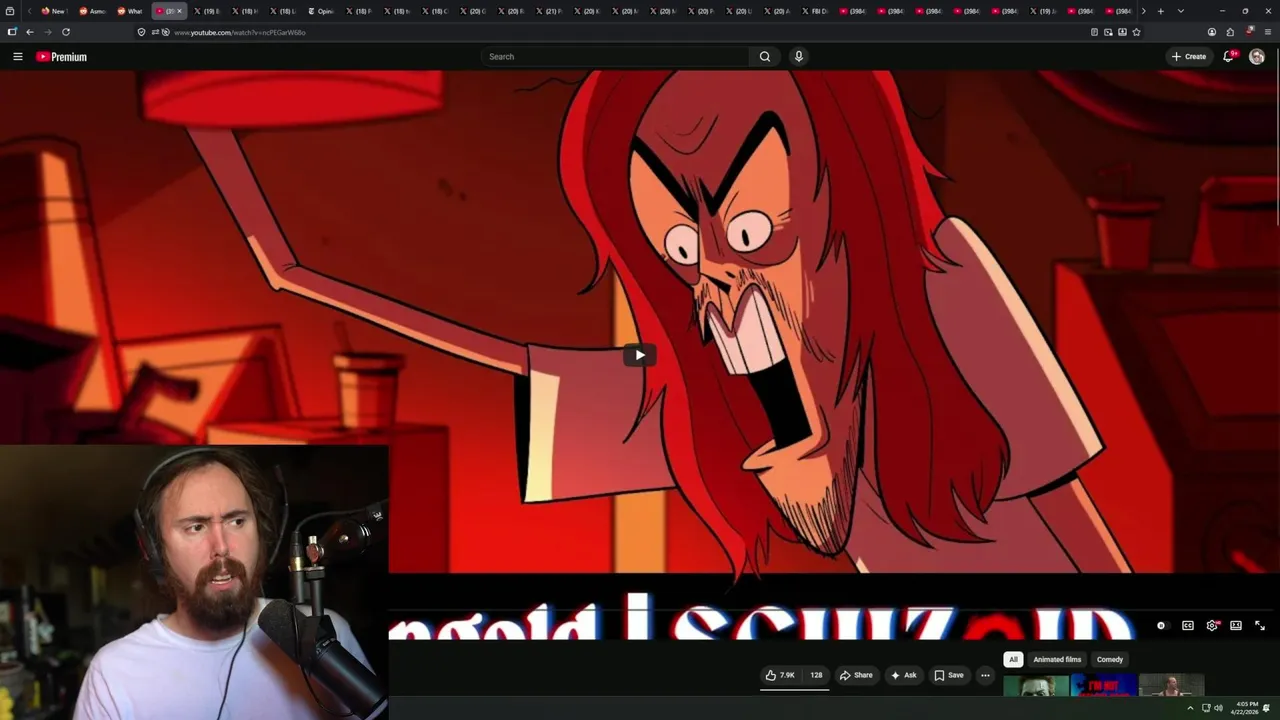Screen dimensions: 1280x720
Task: Open site shield tracking protection info
Action: point(141,32)
